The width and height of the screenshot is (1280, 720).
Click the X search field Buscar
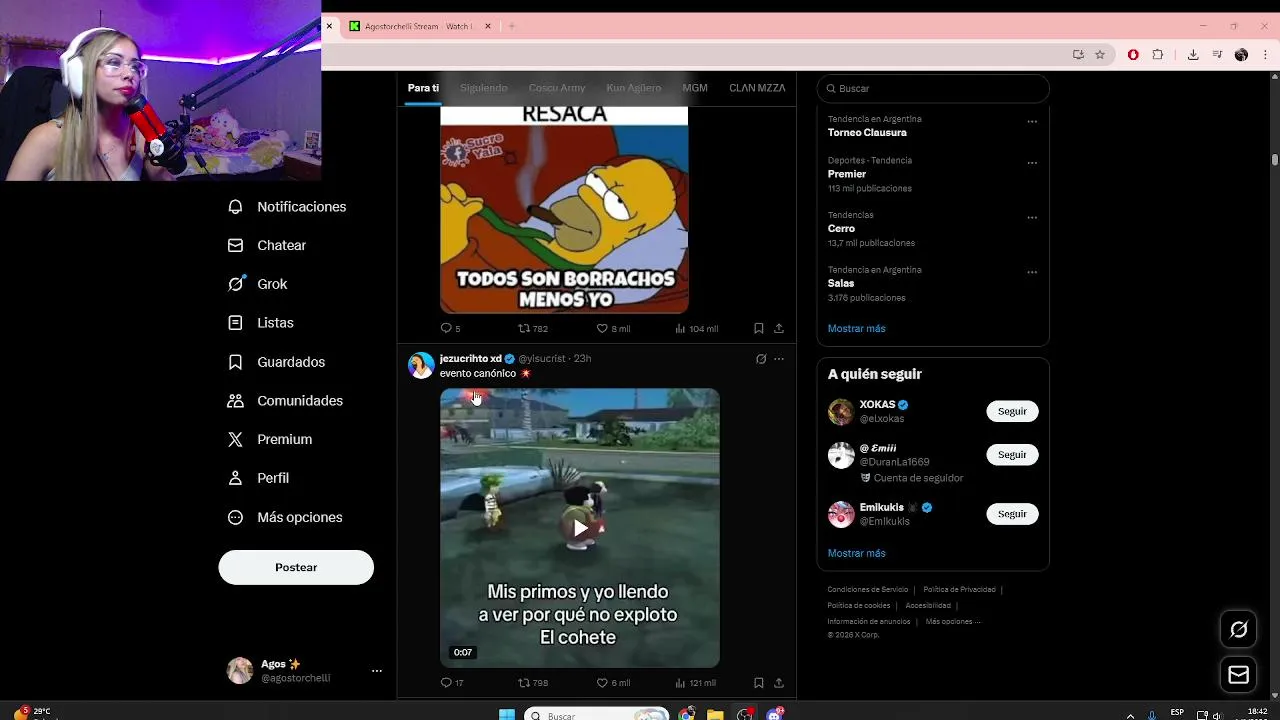point(933,88)
